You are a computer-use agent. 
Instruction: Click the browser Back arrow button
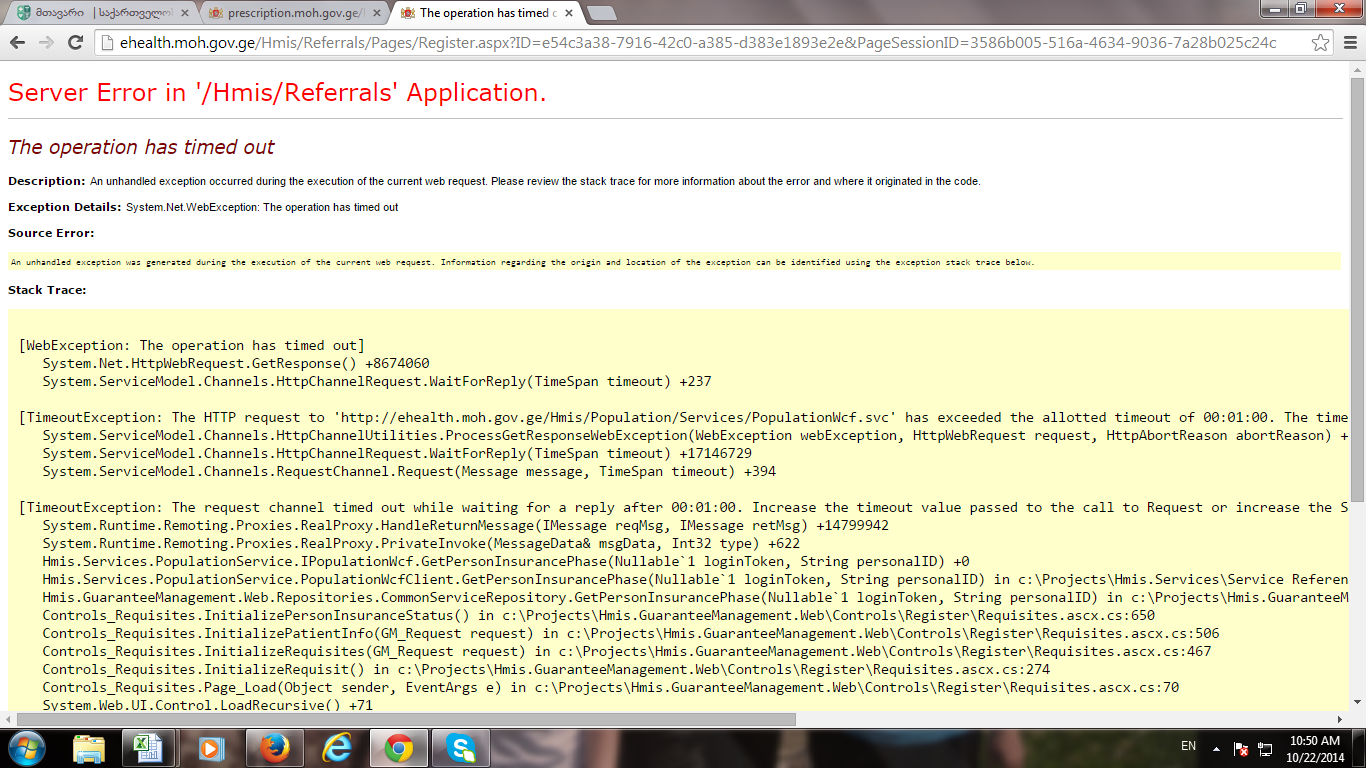click(x=19, y=43)
